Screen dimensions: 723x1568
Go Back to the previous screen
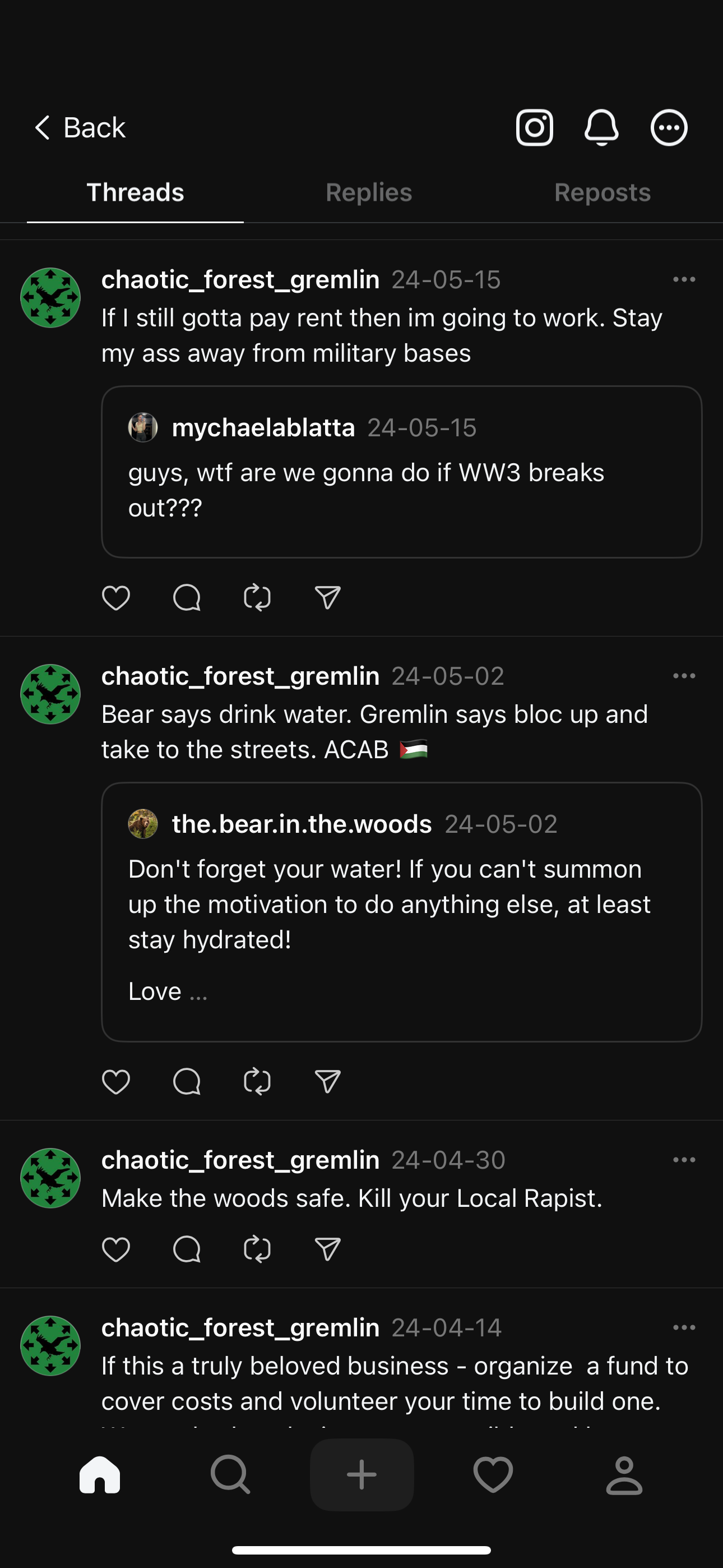pos(80,128)
